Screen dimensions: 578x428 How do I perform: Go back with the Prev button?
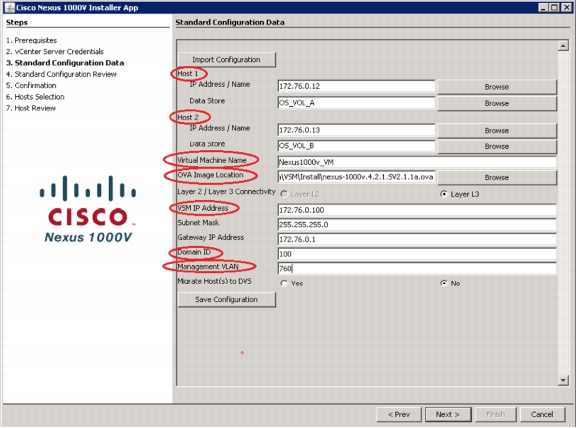pos(399,414)
